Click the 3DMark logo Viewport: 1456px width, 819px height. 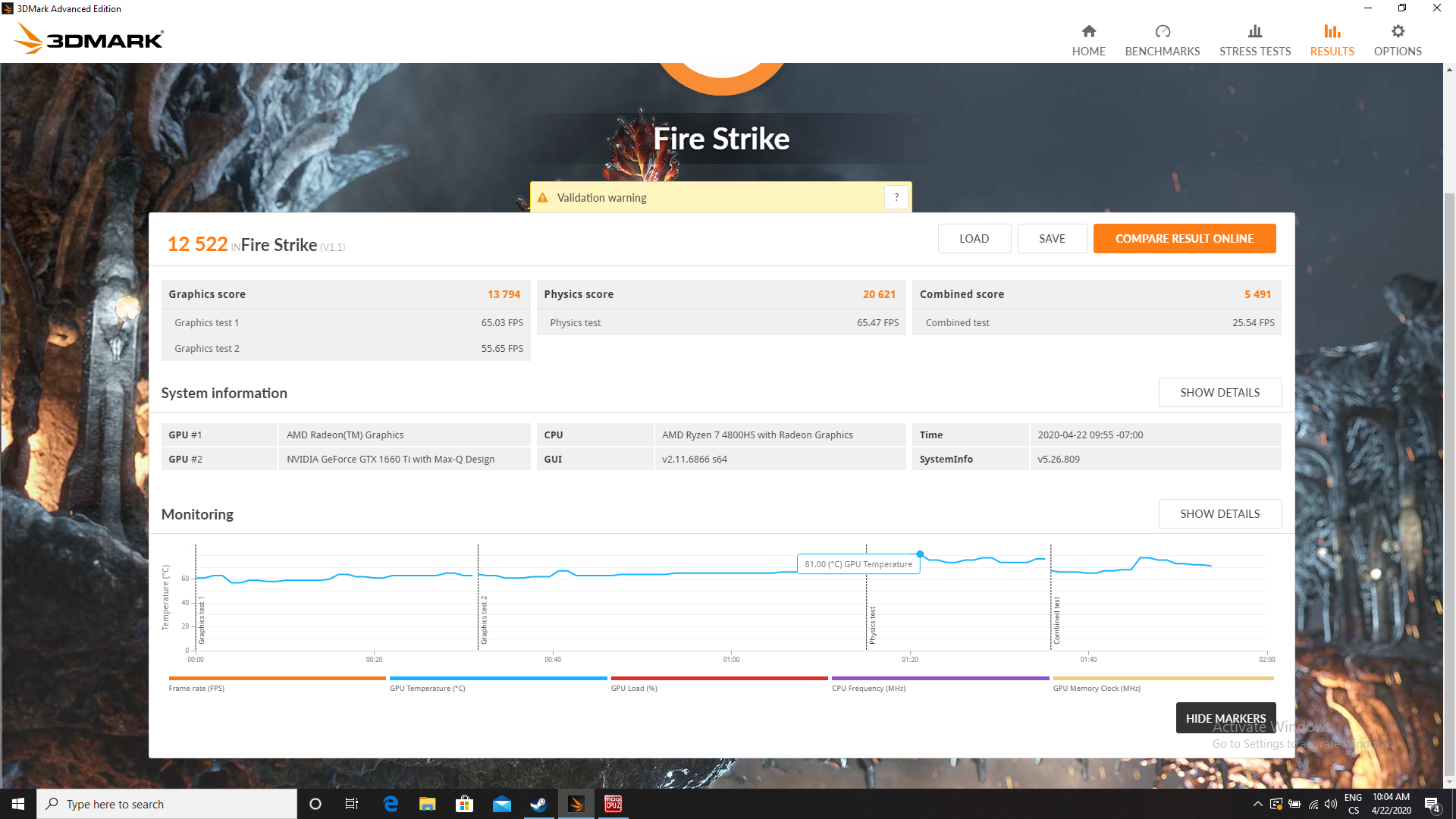[89, 39]
